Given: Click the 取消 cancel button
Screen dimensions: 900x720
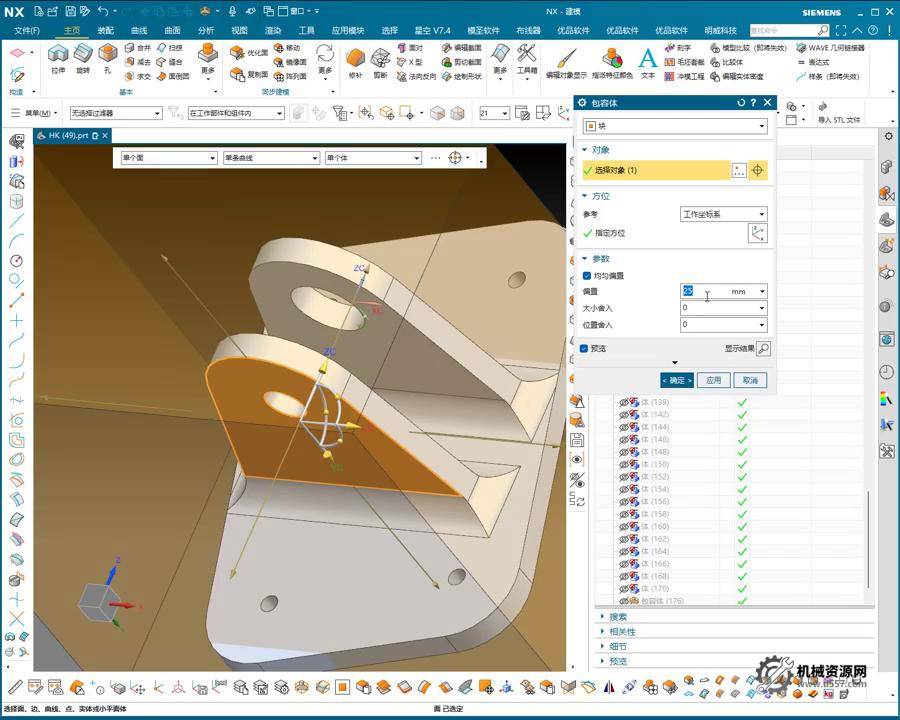Looking at the screenshot, I should tap(749, 380).
